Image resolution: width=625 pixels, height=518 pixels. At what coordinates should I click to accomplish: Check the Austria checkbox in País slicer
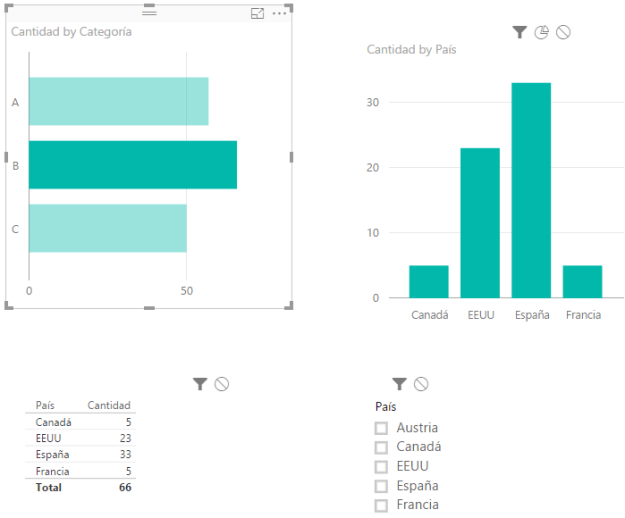point(381,428)
